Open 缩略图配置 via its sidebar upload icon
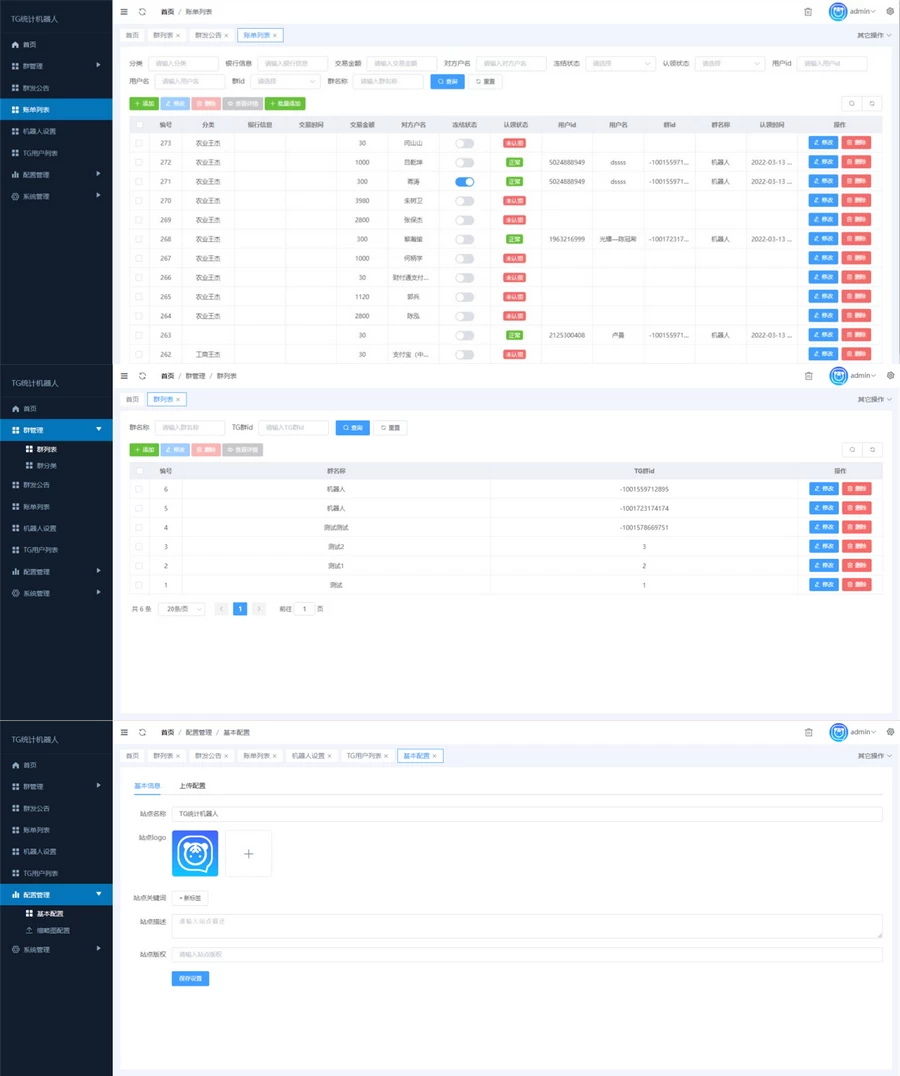 coord(28,930)
